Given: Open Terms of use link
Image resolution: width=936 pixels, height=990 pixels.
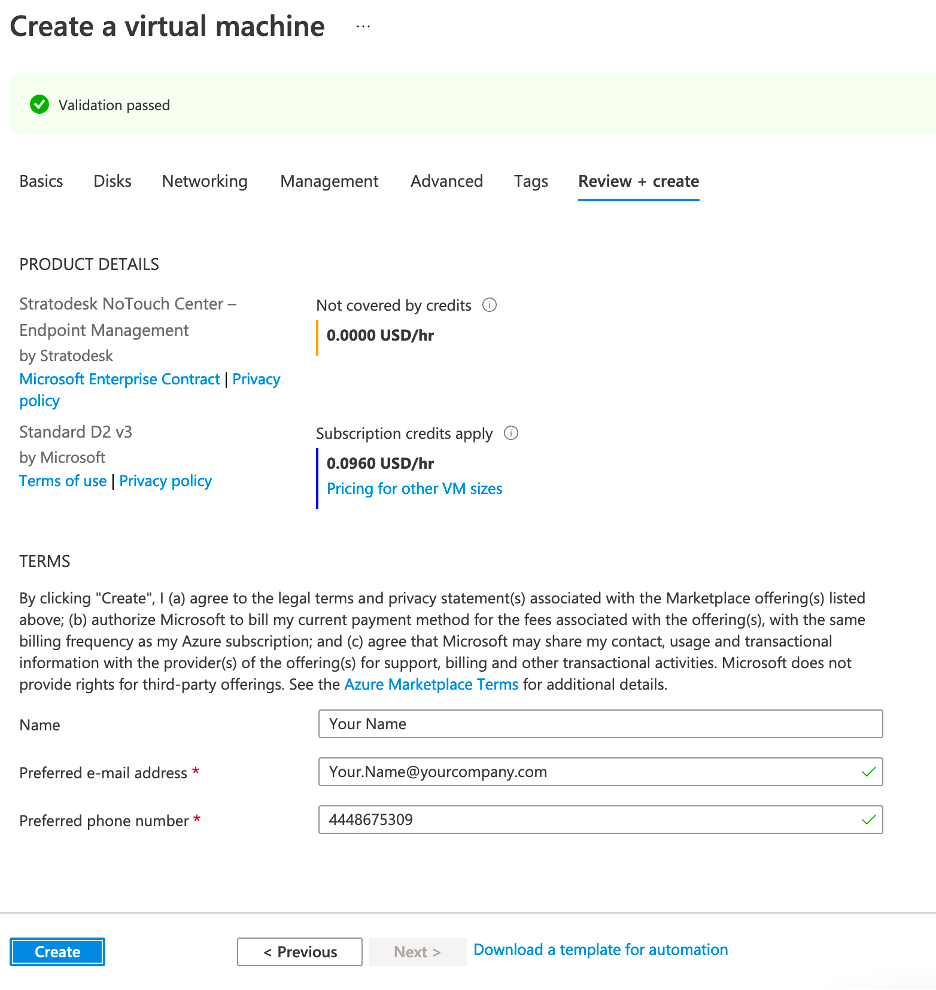Looking at the screenshot, I should (63, 481).
